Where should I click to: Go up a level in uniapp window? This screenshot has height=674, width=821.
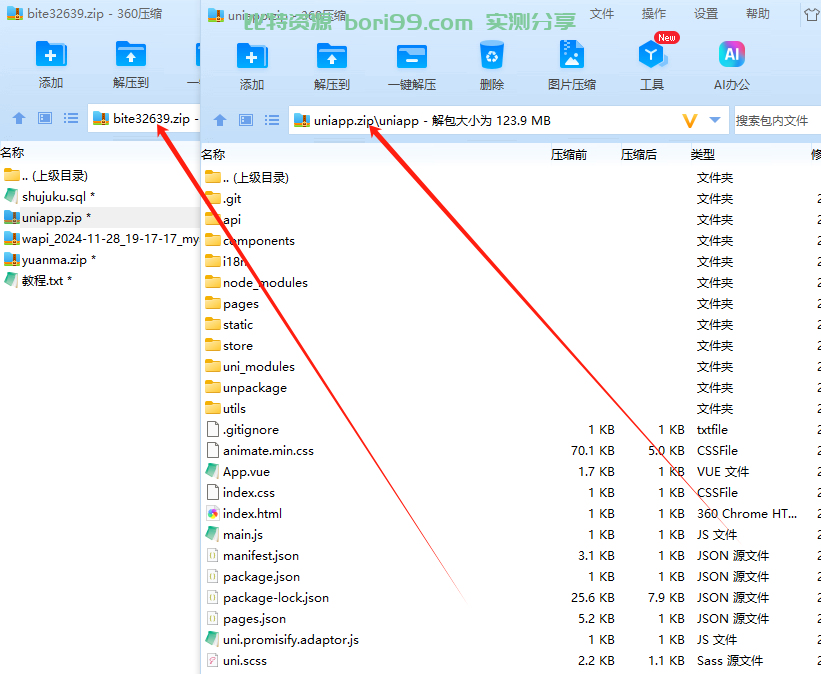[220, 120]
